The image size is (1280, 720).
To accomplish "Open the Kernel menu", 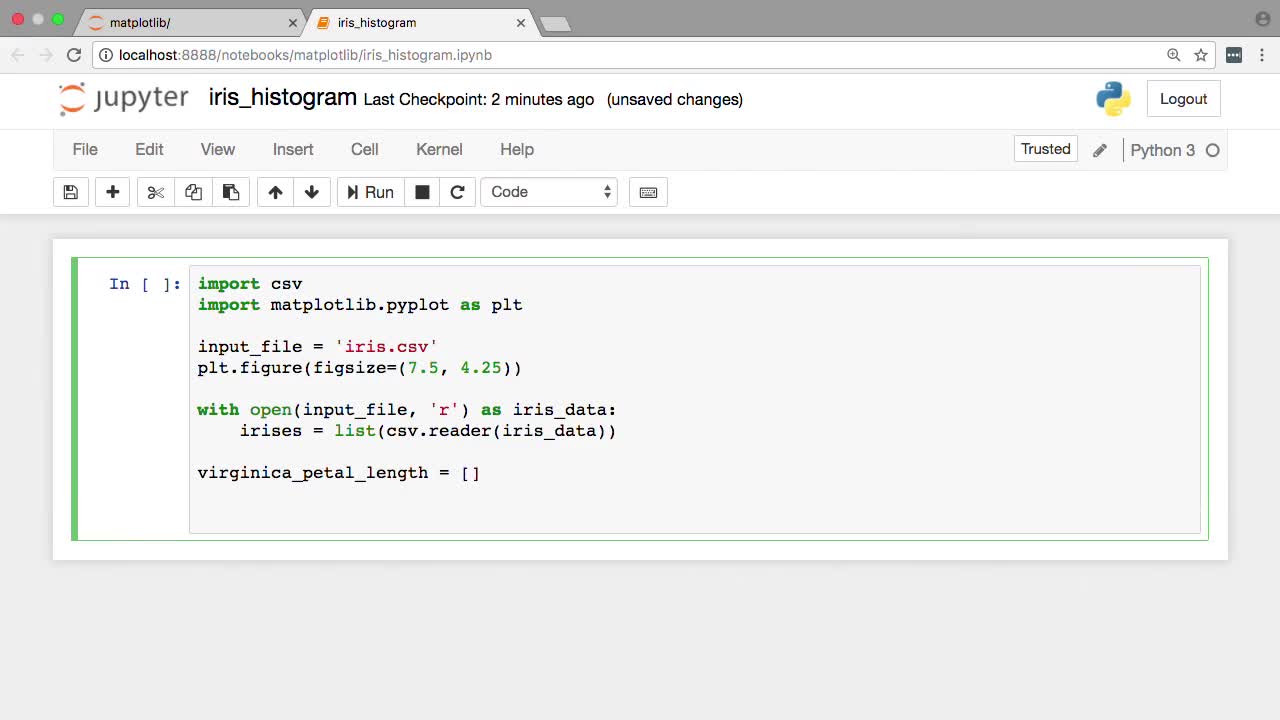I will pos(439,149).
